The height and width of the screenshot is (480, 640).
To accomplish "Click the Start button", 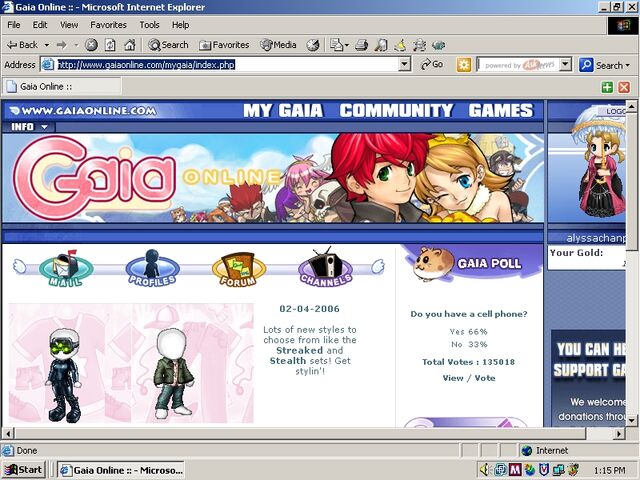I will pos(23,470).
